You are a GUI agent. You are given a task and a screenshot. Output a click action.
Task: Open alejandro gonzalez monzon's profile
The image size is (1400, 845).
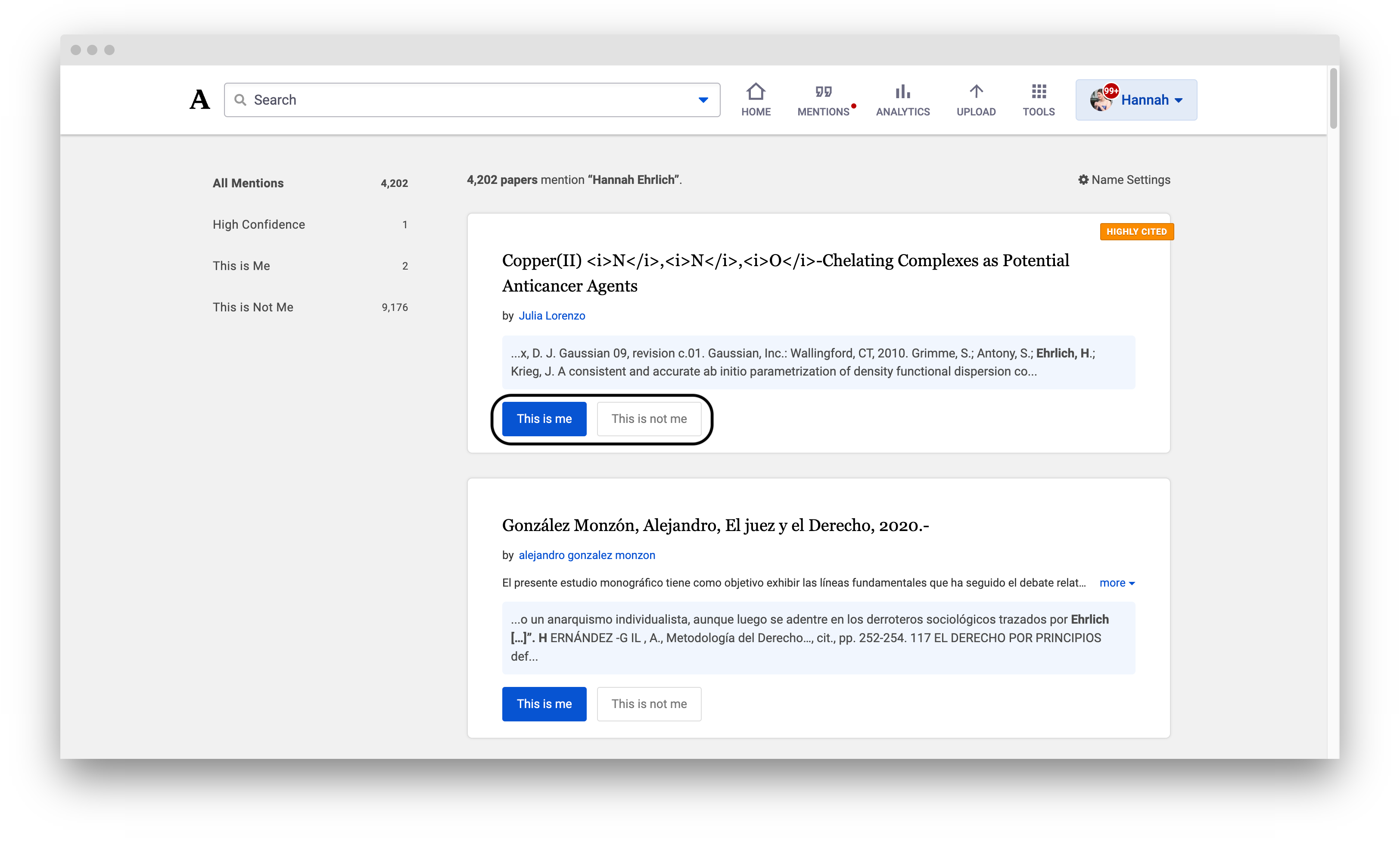(586, 555)
